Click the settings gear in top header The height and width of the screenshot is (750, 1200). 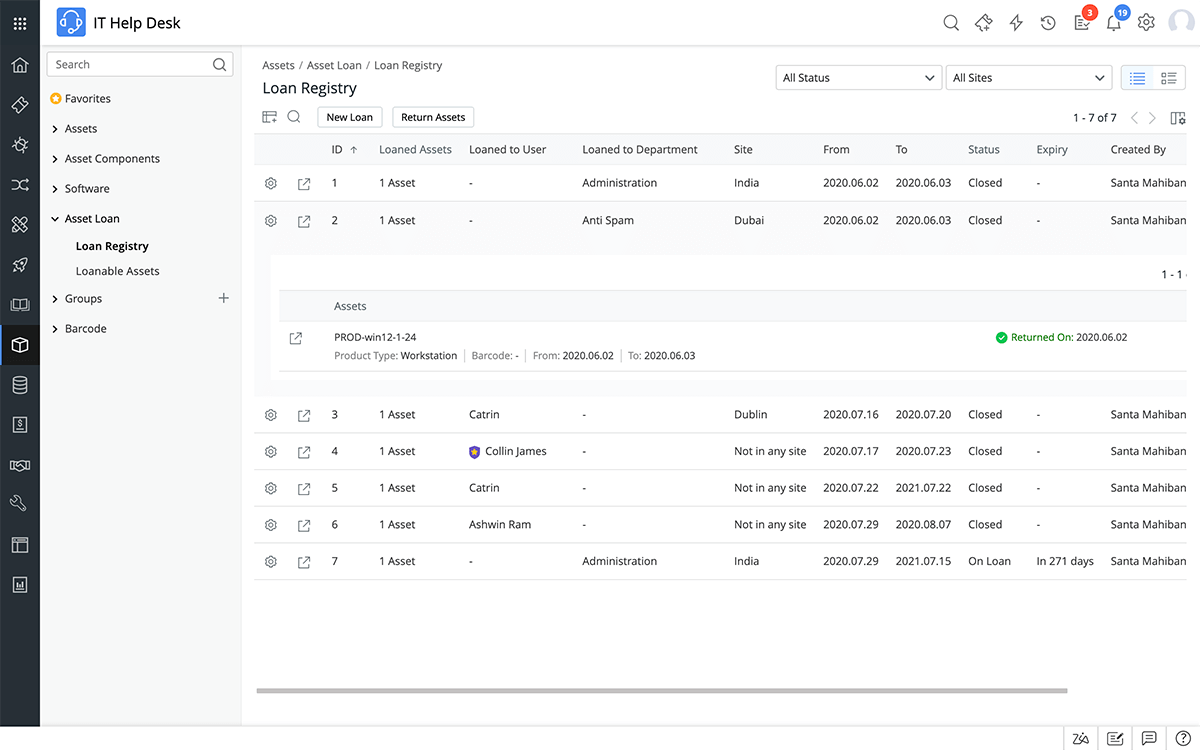click(1146, 23)
